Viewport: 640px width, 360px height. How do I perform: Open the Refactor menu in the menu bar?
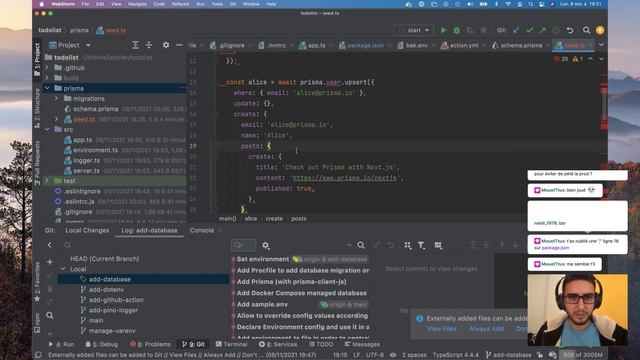coord(180,4)
